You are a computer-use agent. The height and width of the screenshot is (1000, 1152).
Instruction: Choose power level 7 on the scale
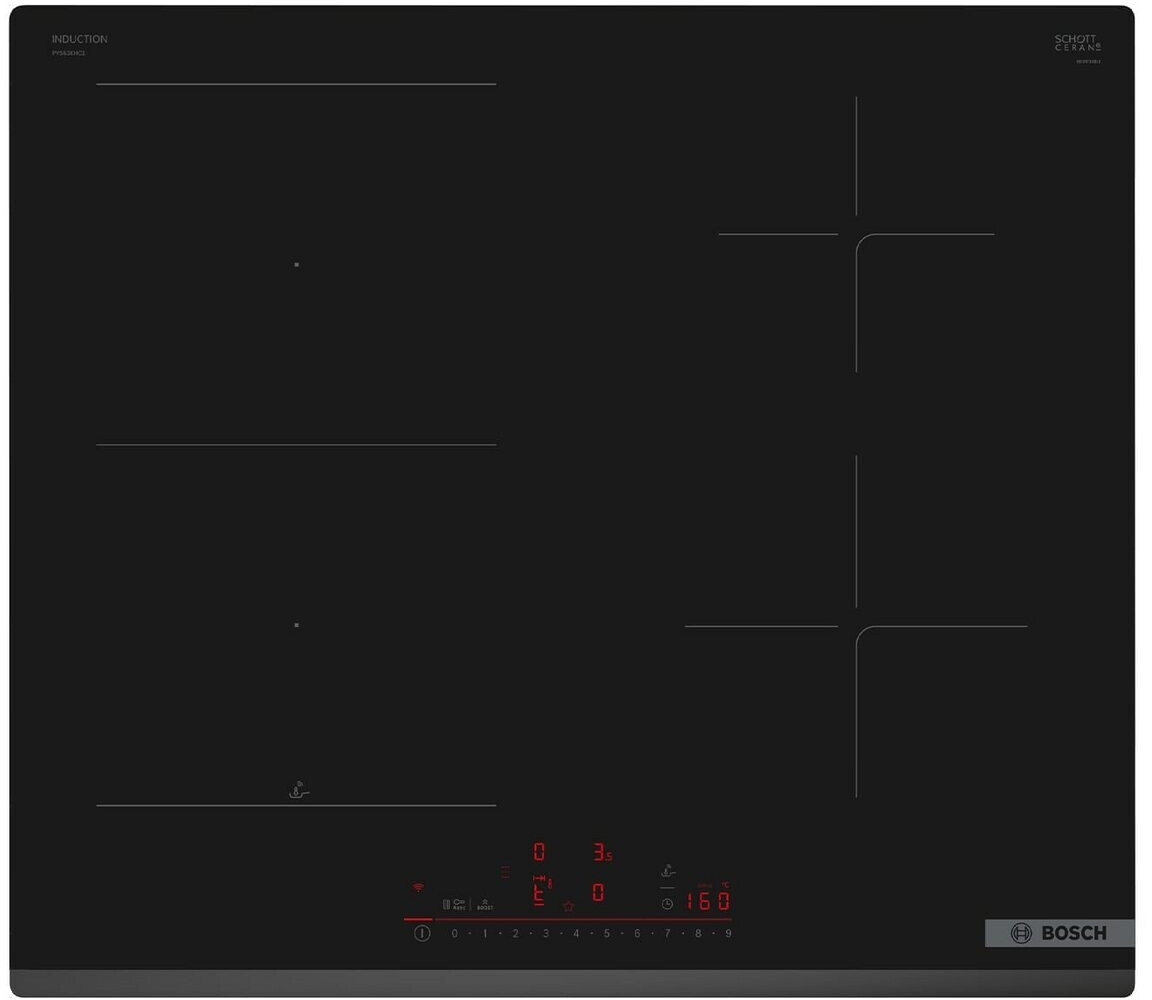pyautogui.click(x=667, y=933)
